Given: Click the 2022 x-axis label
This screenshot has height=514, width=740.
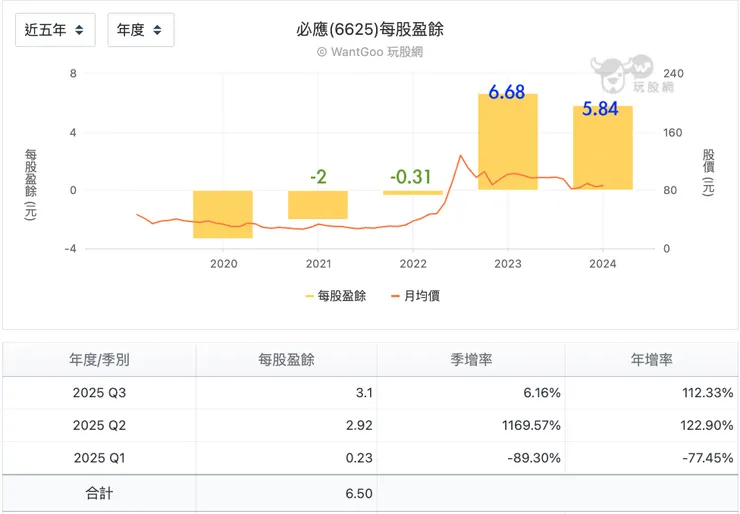Looking at the screenshot, I should [413, 264].
